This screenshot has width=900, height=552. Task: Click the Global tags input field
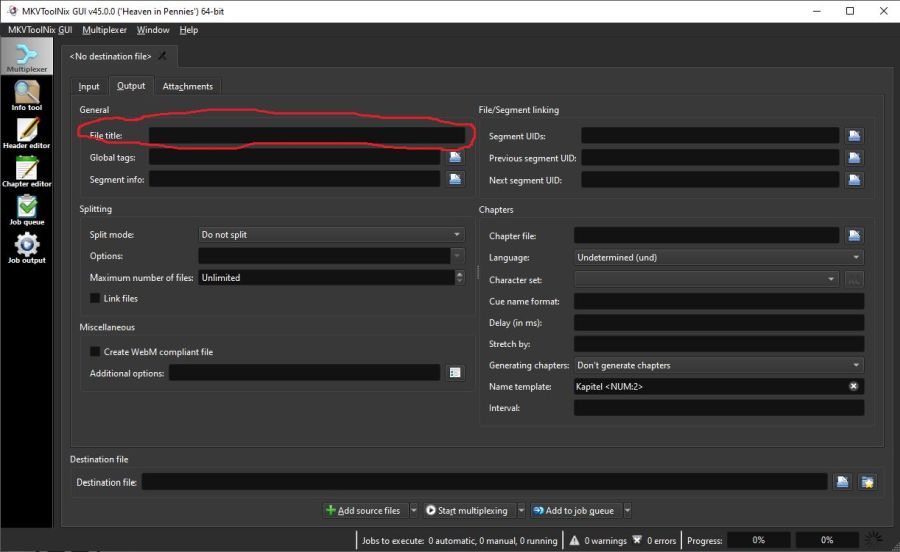[x=294, y=157]
